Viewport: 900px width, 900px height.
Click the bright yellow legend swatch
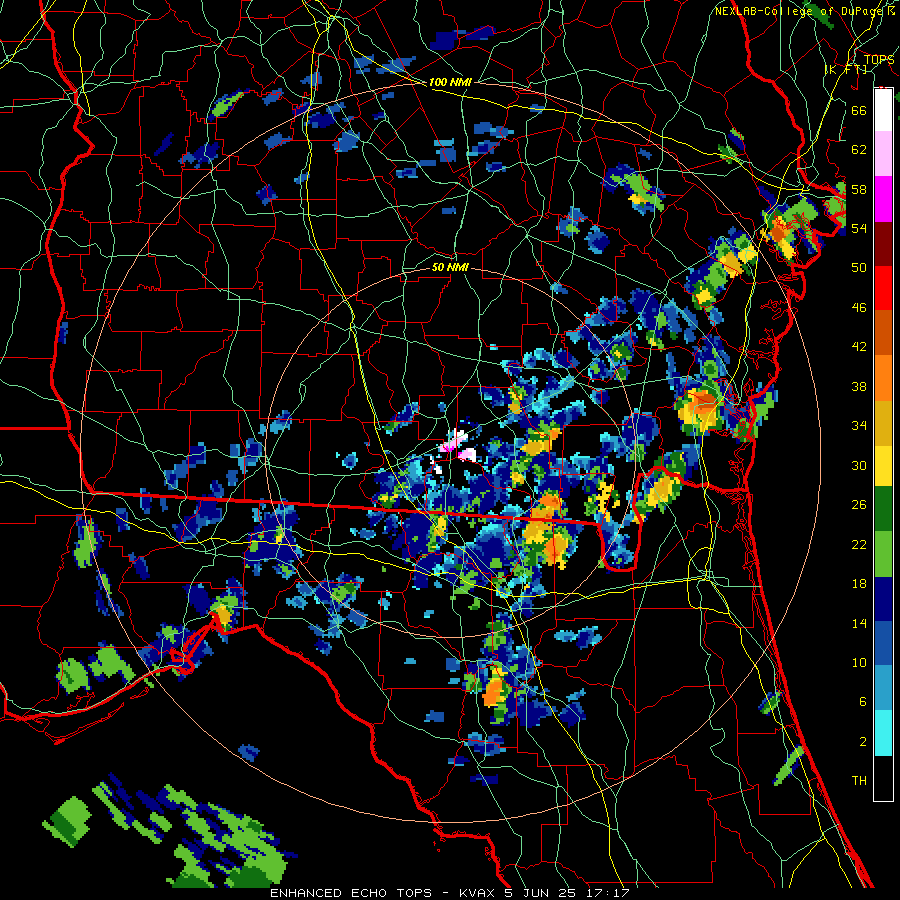883,466
